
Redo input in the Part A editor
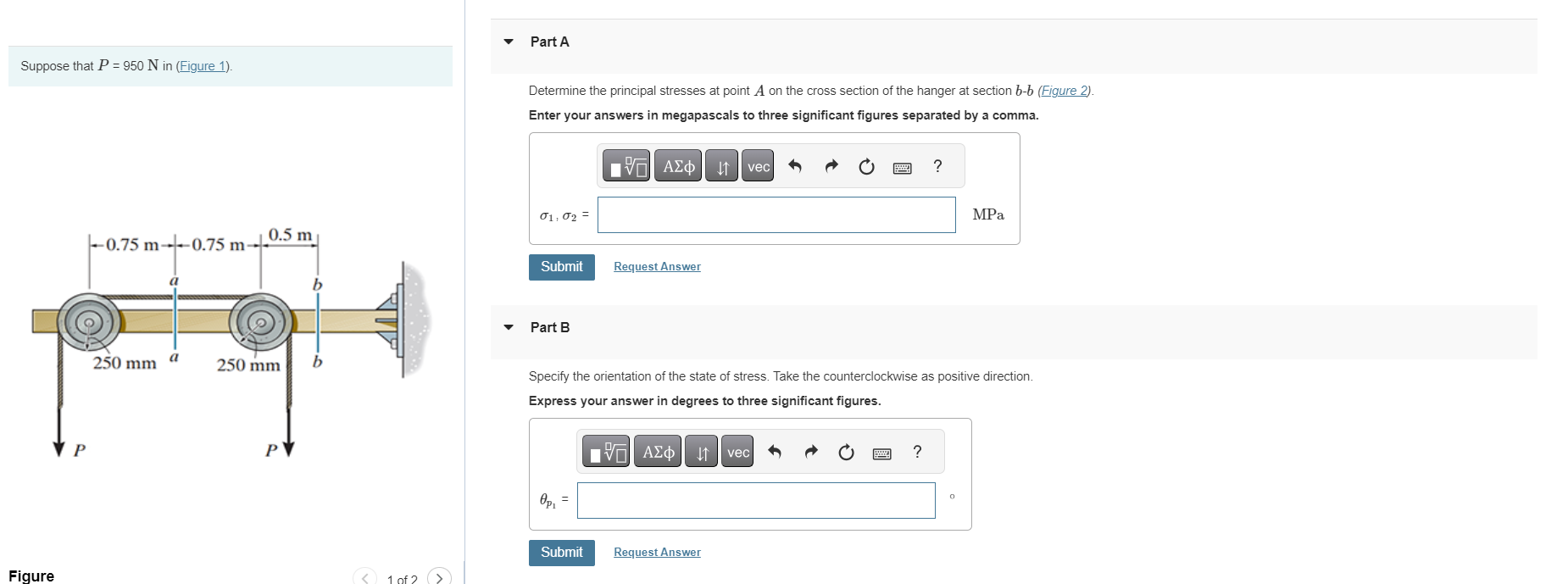[831, 166]
